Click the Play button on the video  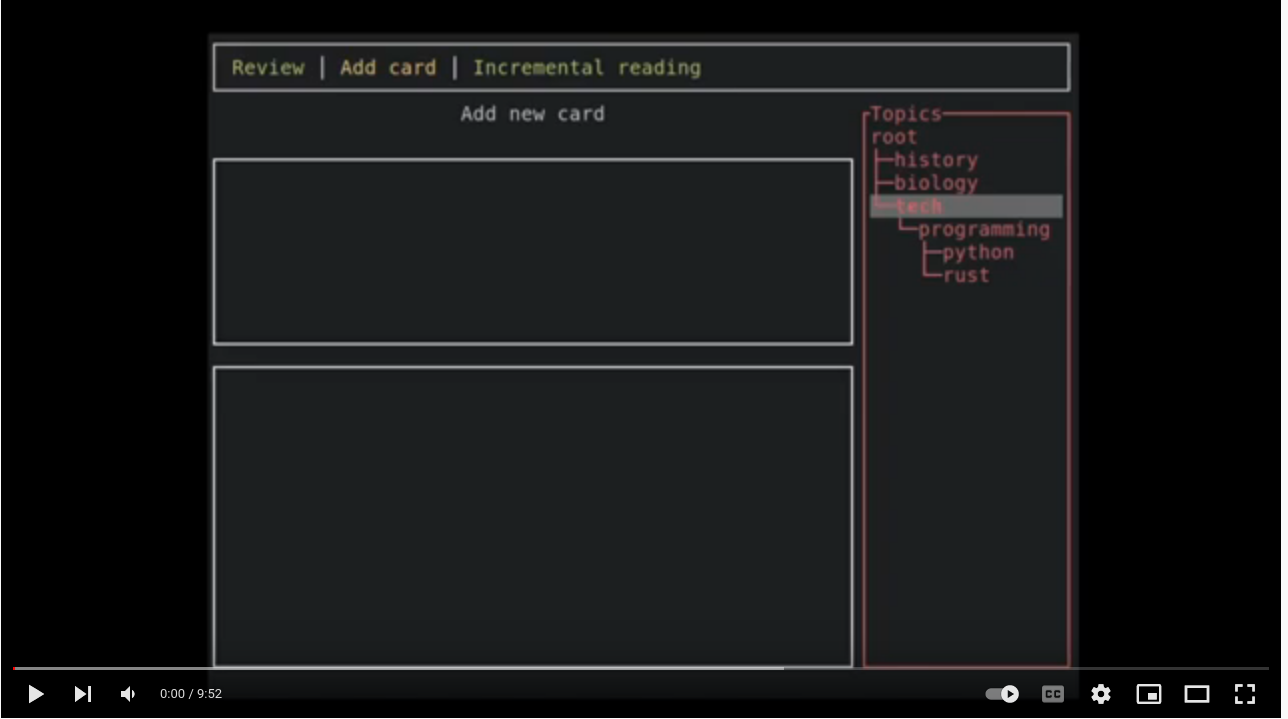coord(35,694)
